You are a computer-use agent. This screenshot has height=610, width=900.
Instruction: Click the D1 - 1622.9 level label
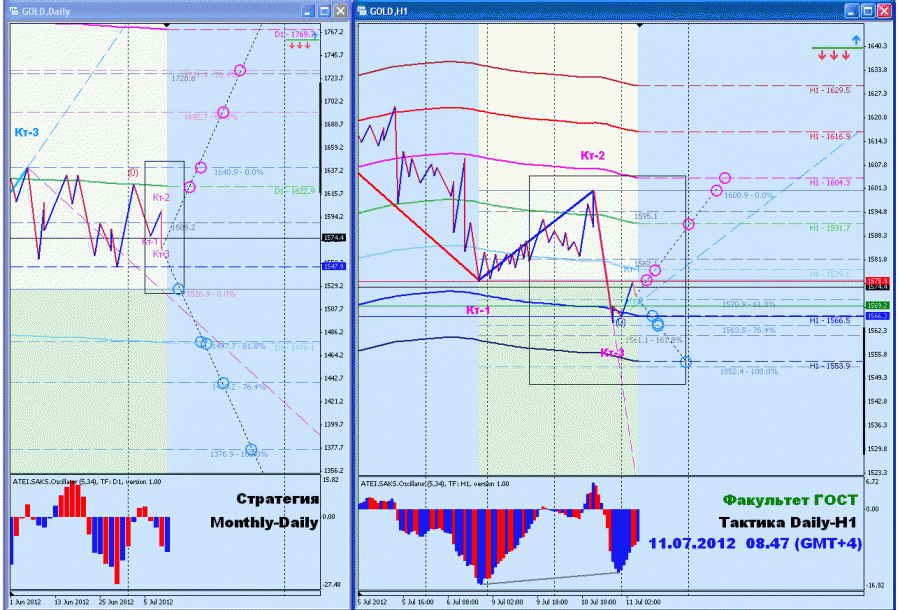(294, 191)
